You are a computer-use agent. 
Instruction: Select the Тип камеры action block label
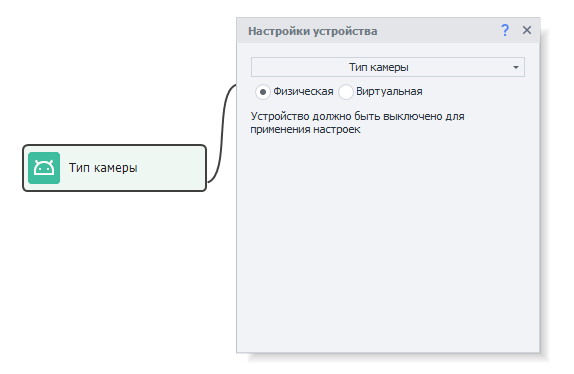103,168
